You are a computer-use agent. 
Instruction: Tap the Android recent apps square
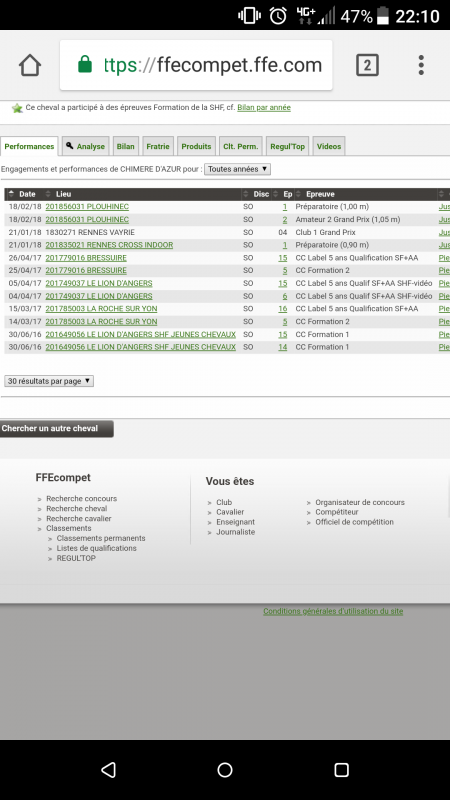point(341,769)
